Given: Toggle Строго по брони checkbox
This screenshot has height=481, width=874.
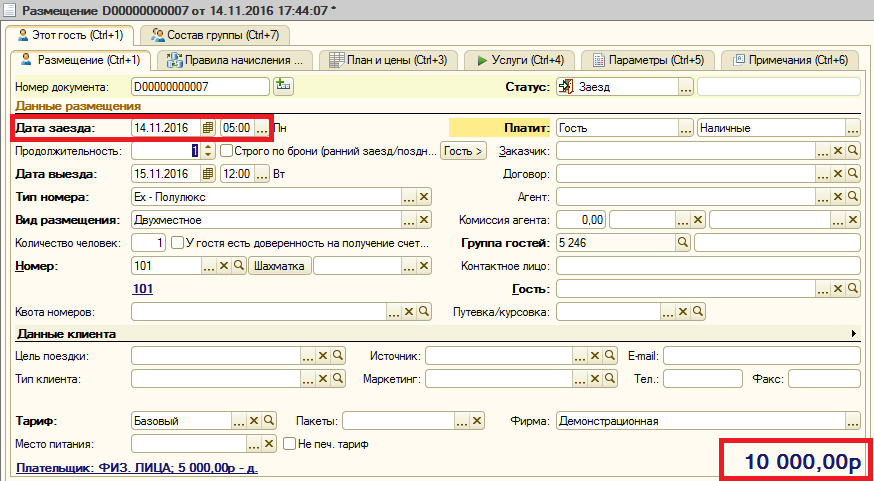Looking at the screenshot, I should pyautogui.click(x=226, y=150).
